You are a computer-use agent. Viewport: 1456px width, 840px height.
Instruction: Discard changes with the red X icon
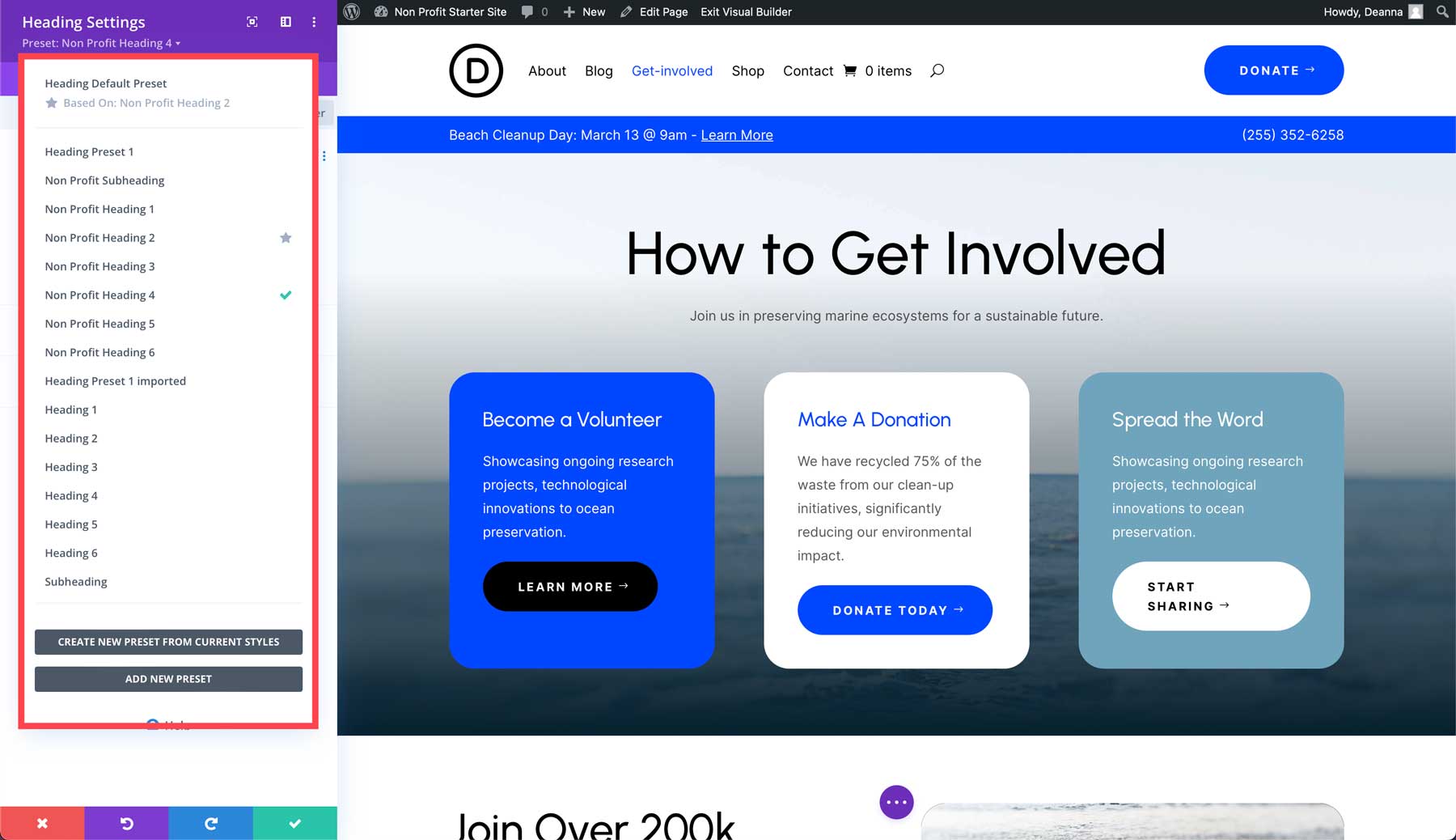(42, 823)
